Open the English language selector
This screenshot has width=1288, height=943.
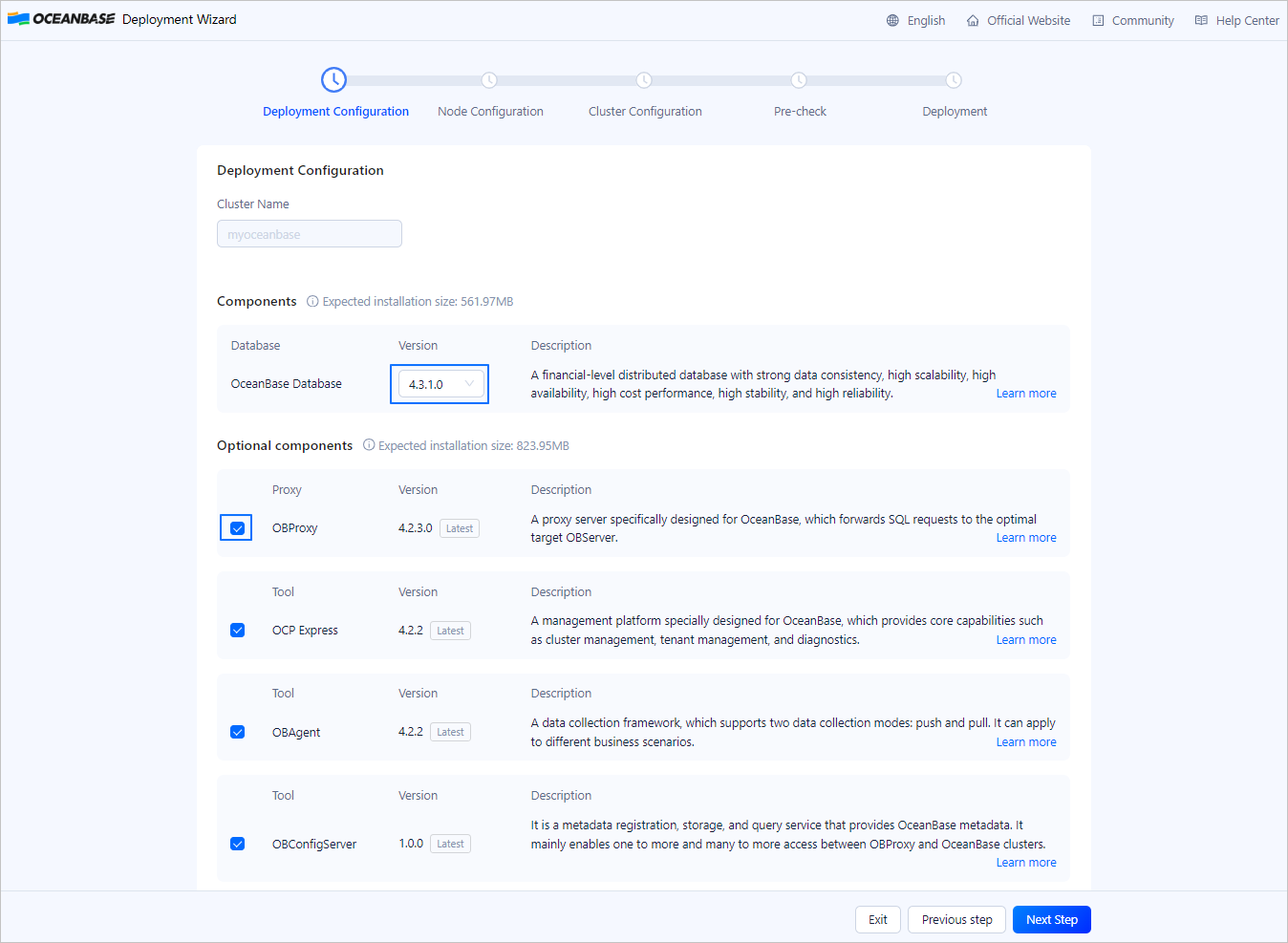(925, 20)
